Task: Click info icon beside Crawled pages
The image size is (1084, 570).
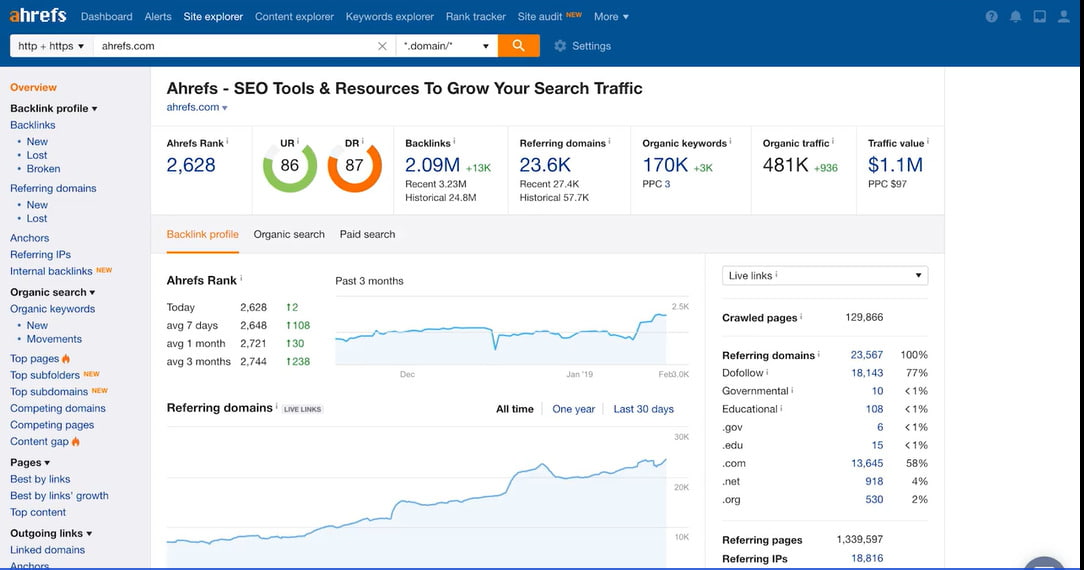Action: [x=801, y=316]
